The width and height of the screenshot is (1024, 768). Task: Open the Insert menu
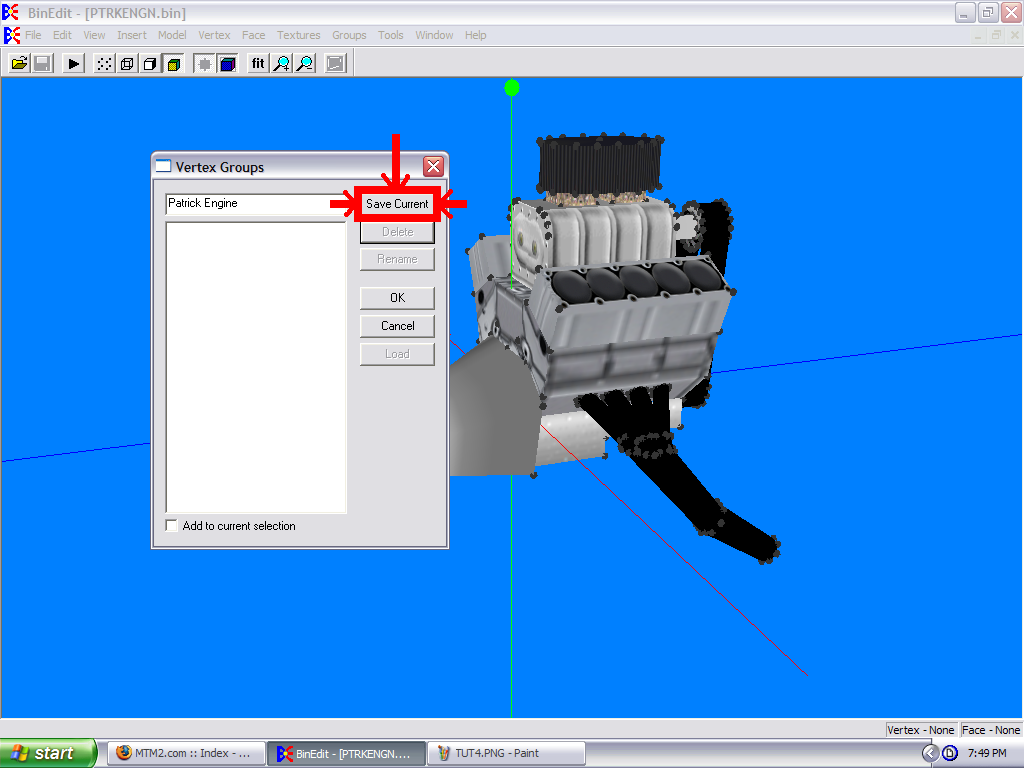pyautogui.click(x=132, y=35)
